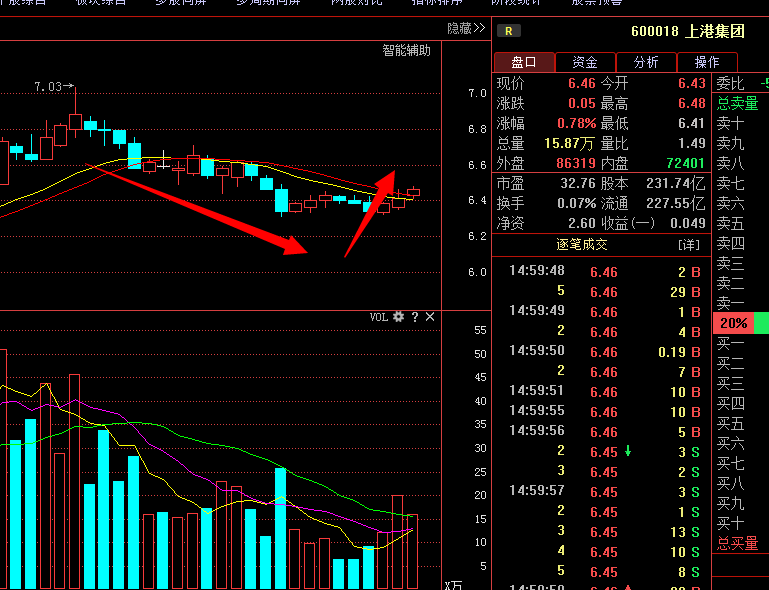
Task: Select the 操作 tab
Action: pos(707,62)
